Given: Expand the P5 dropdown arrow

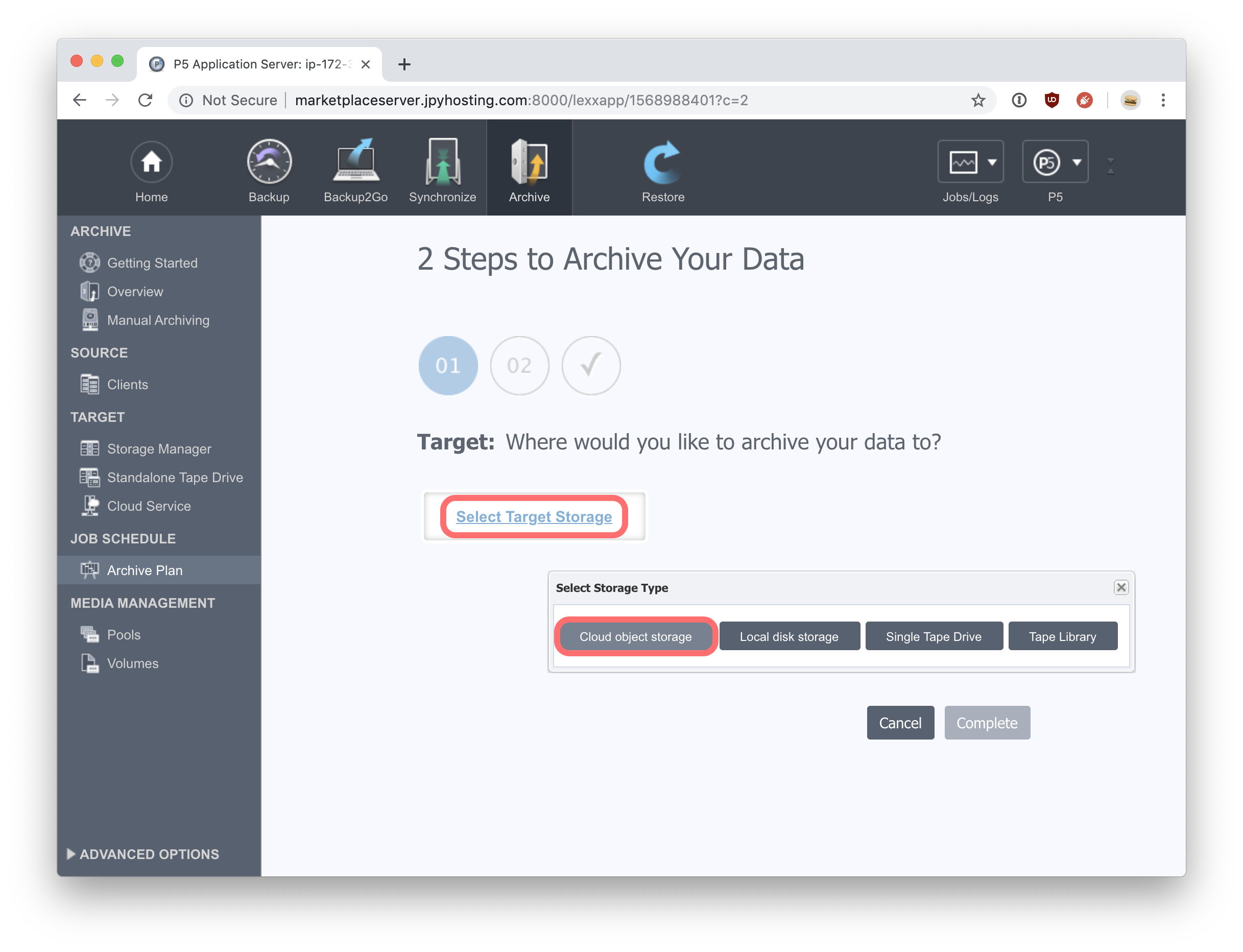Looking at the screenshot, I should coord(1077,162).
